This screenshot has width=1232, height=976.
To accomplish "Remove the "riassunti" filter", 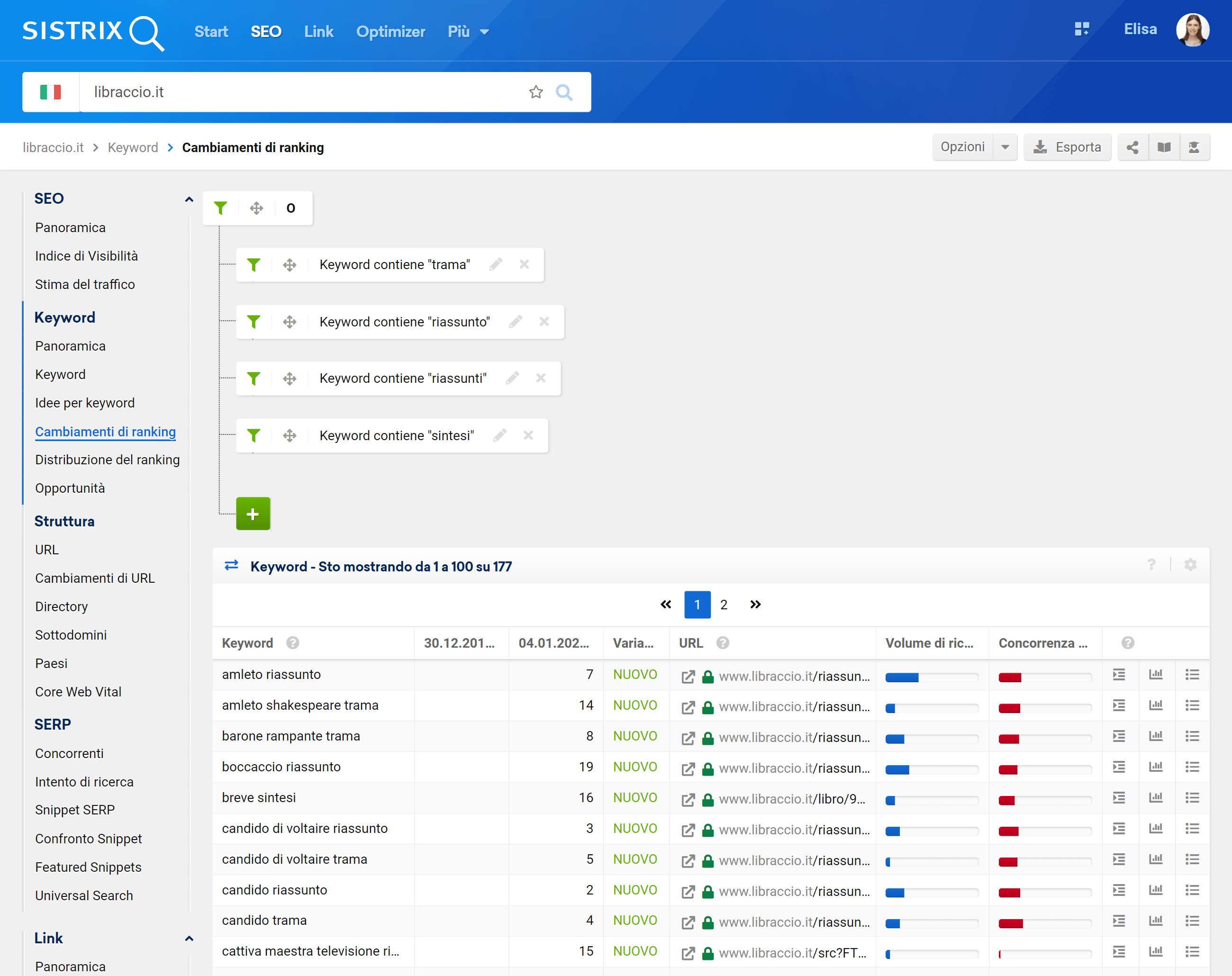I will click(541, 378).
